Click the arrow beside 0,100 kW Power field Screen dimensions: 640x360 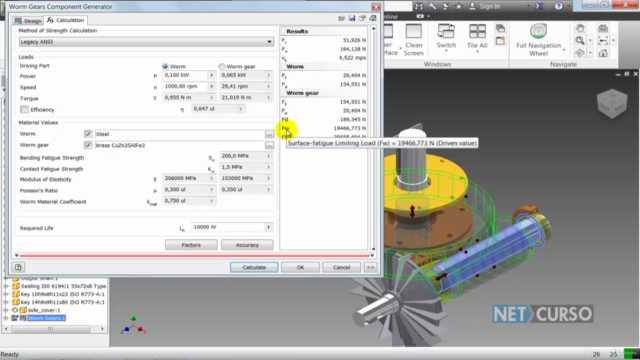[x=211, y=76]
